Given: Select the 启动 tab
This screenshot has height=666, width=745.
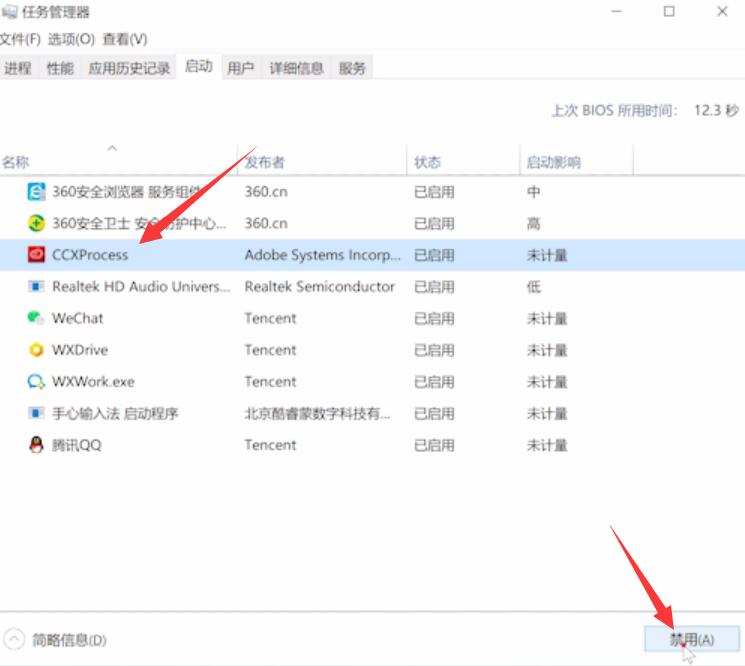Looking at the screenshot, I should click(x=199, y=67).
